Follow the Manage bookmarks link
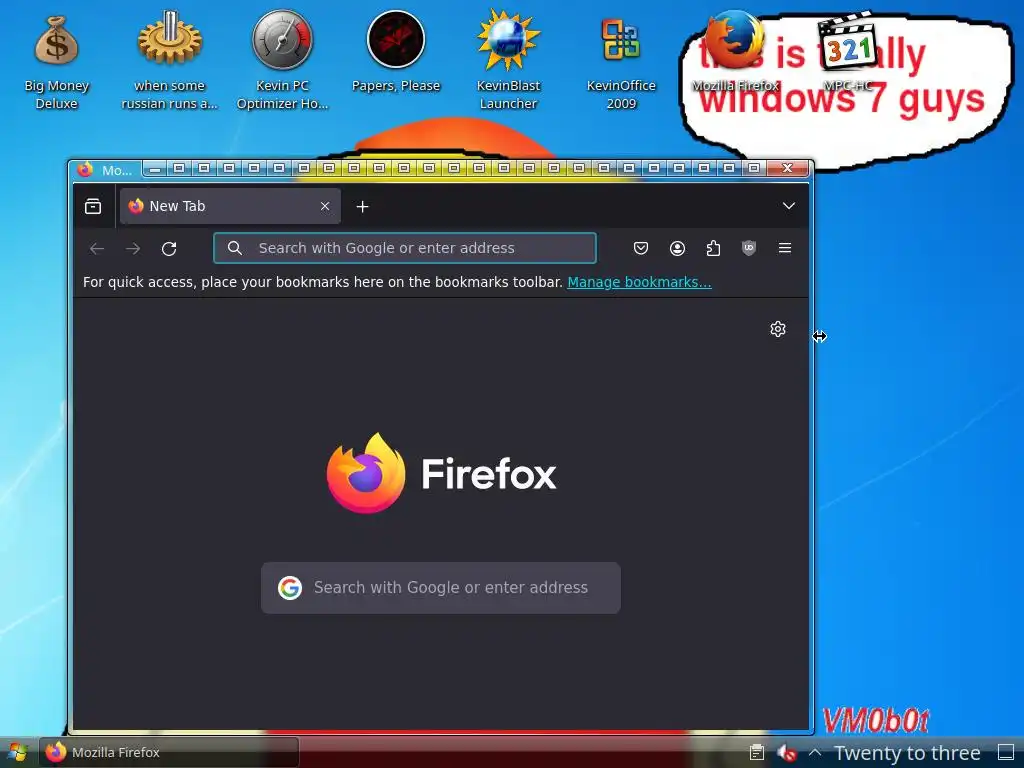The height and width of the screenshot is (768, 1024). 639,282
